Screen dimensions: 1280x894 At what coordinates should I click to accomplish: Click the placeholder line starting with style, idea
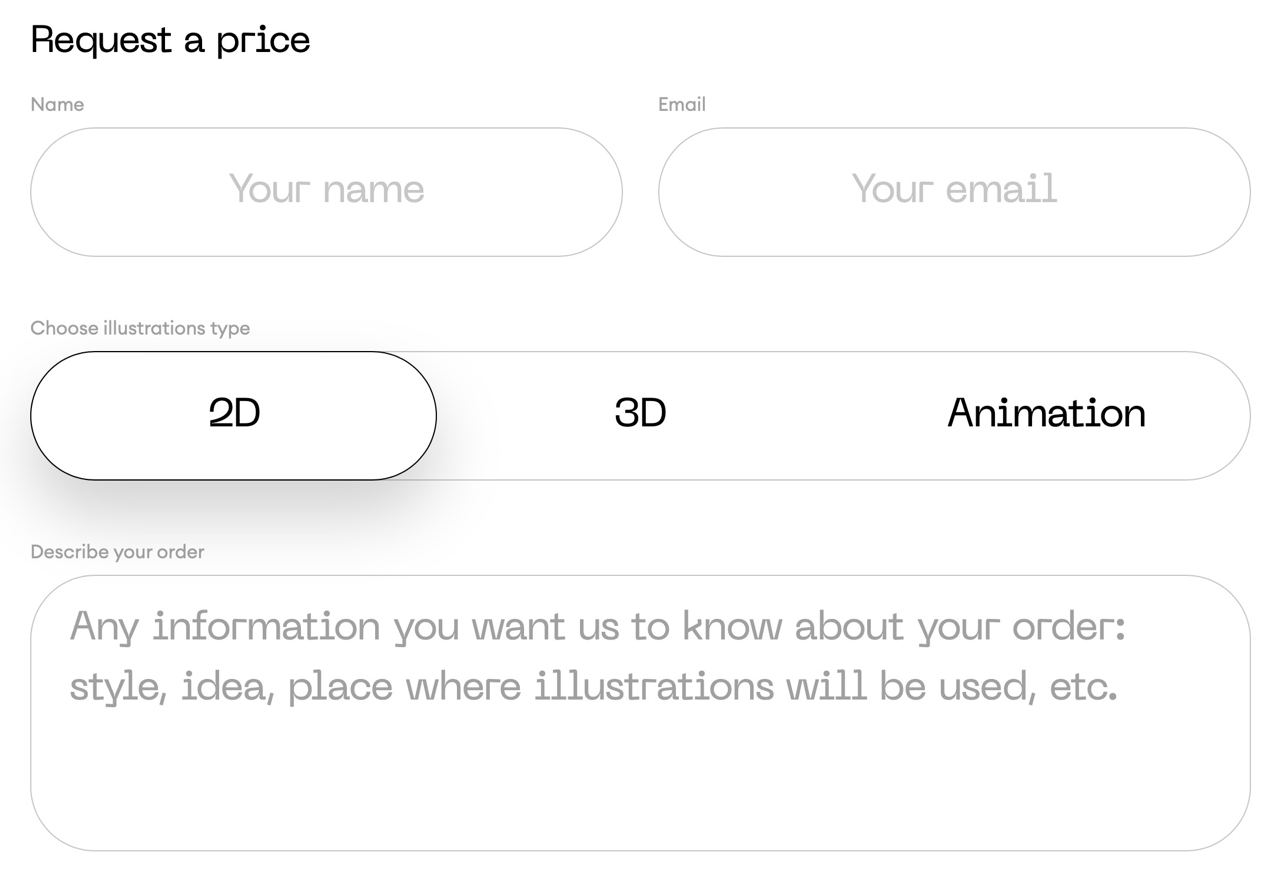(593, 687)
